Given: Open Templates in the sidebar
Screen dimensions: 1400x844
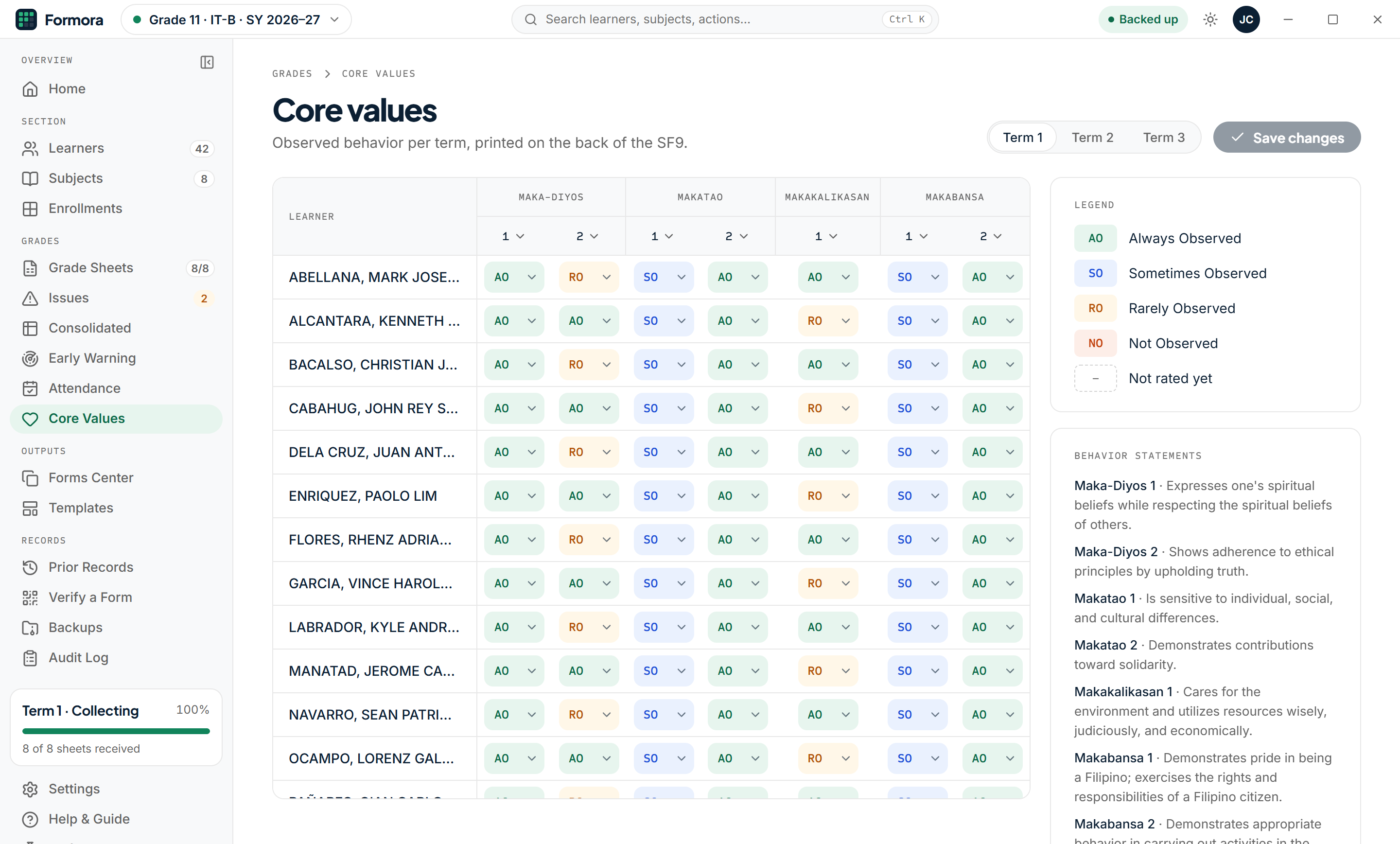Looking at the screenshot, I should point(116,508).
